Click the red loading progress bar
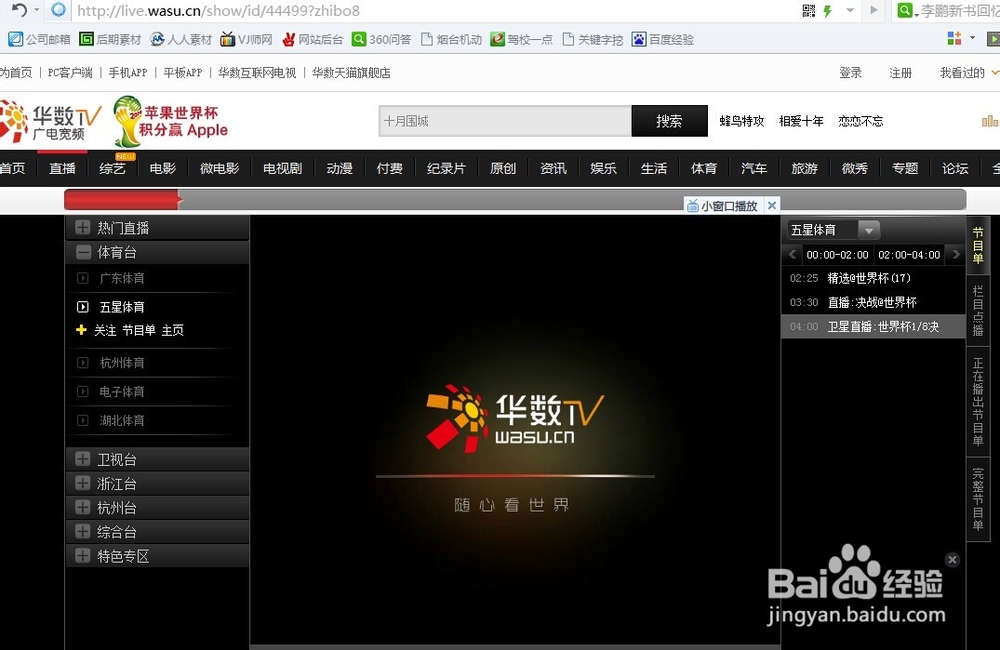 123,200
